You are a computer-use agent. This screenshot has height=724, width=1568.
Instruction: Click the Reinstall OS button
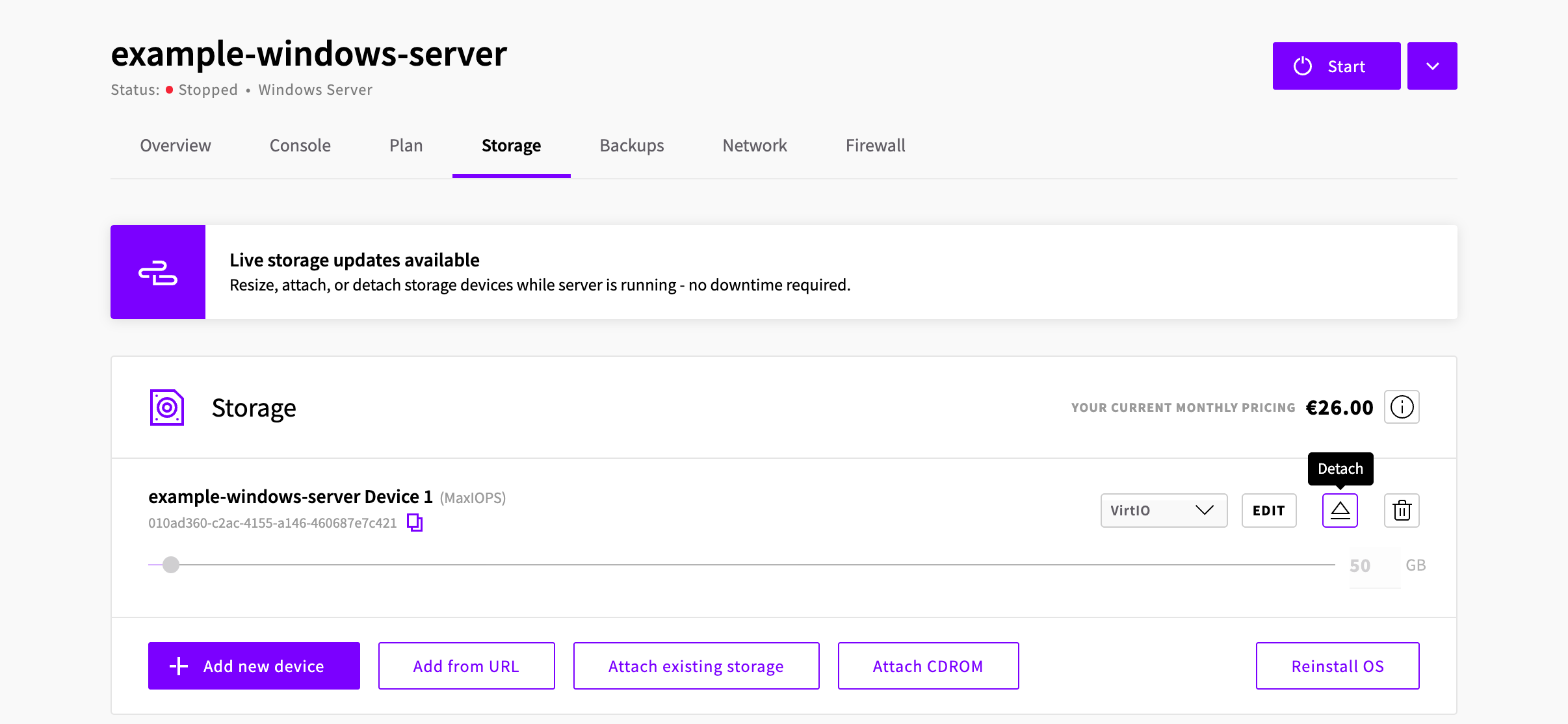coord(1338,666)
